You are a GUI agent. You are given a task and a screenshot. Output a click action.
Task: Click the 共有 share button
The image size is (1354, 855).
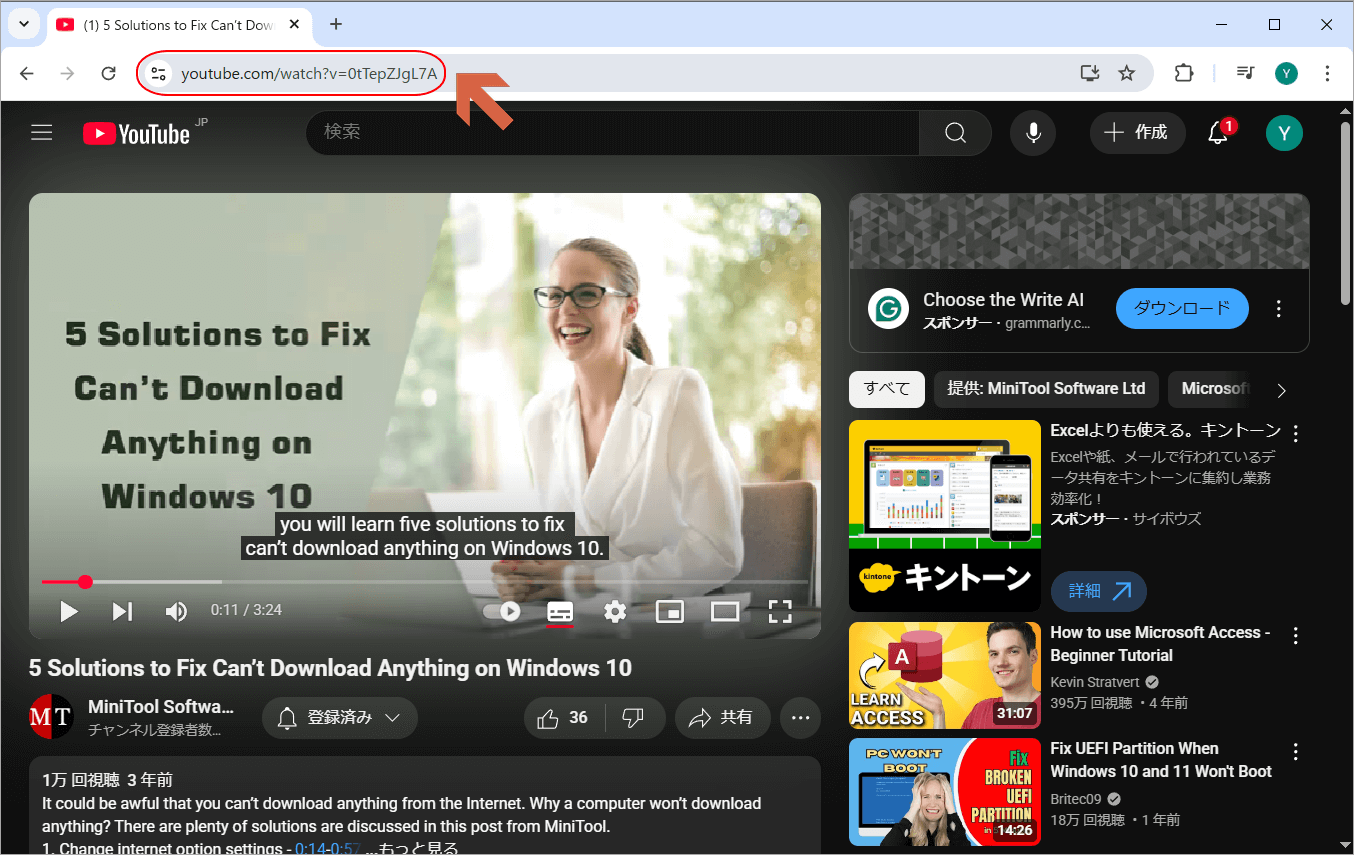point(722,718)
